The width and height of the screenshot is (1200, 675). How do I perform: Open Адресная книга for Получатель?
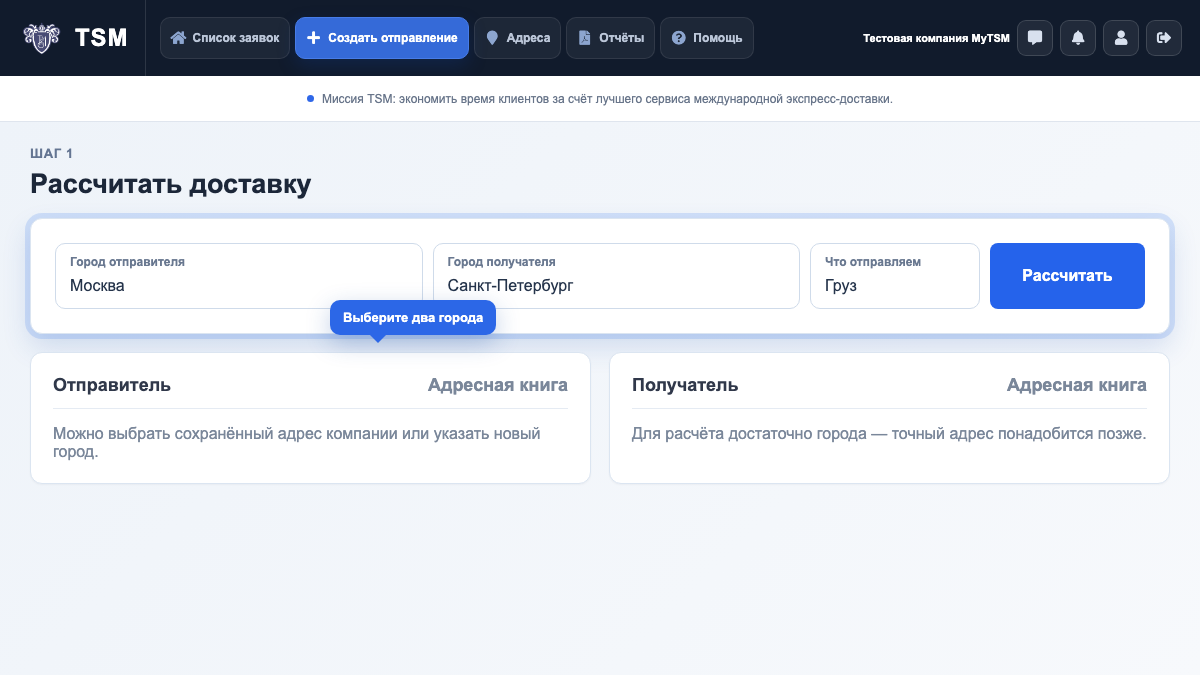click(1077, 385)
